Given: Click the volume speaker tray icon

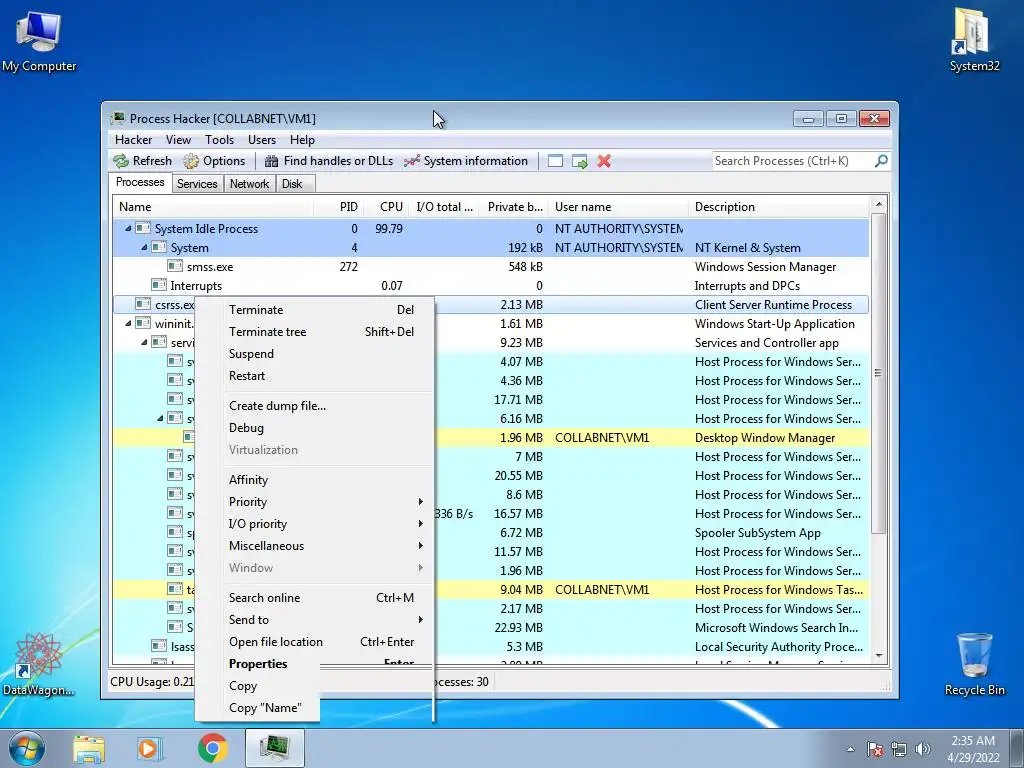Looking at the screenshot, I should tap(923, 749).
